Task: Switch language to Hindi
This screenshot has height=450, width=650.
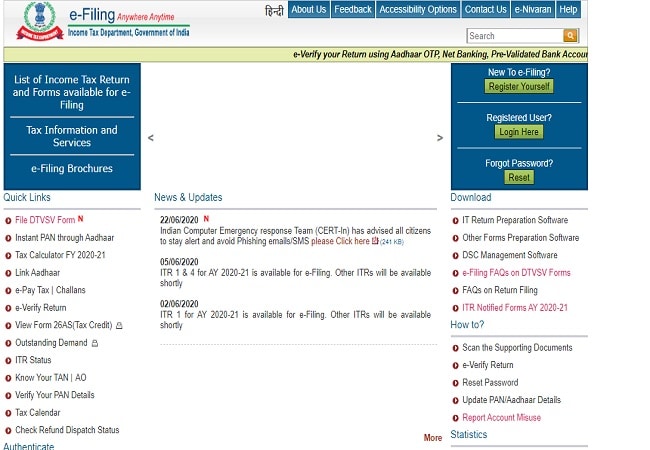Action: pyautogui.click(x=274, y=10)
